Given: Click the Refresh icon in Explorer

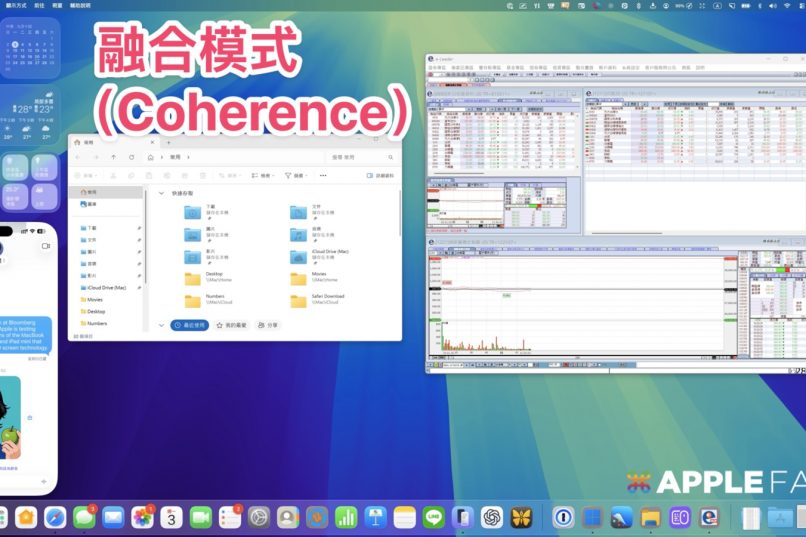Looking at the screenshot, I should click(130, 157).
